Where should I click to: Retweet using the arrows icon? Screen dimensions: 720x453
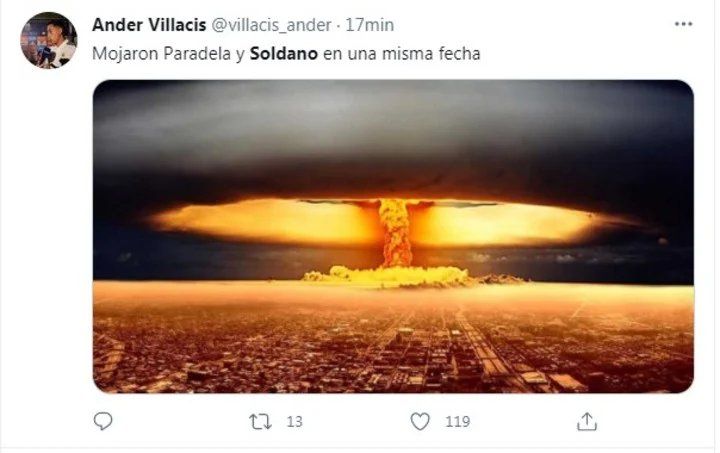point(260,421)
